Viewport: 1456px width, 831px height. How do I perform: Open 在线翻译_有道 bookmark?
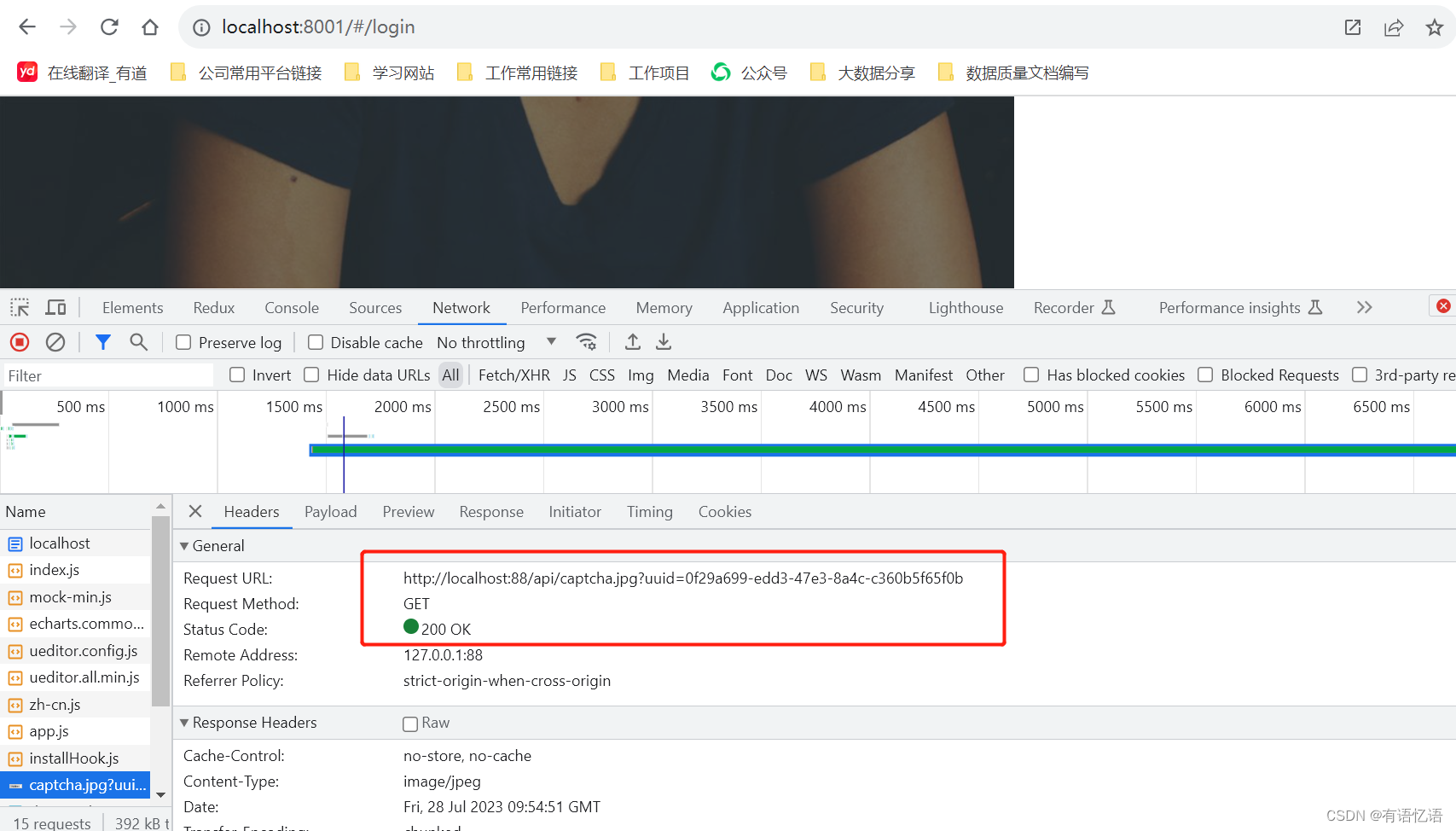pos(83,73)
